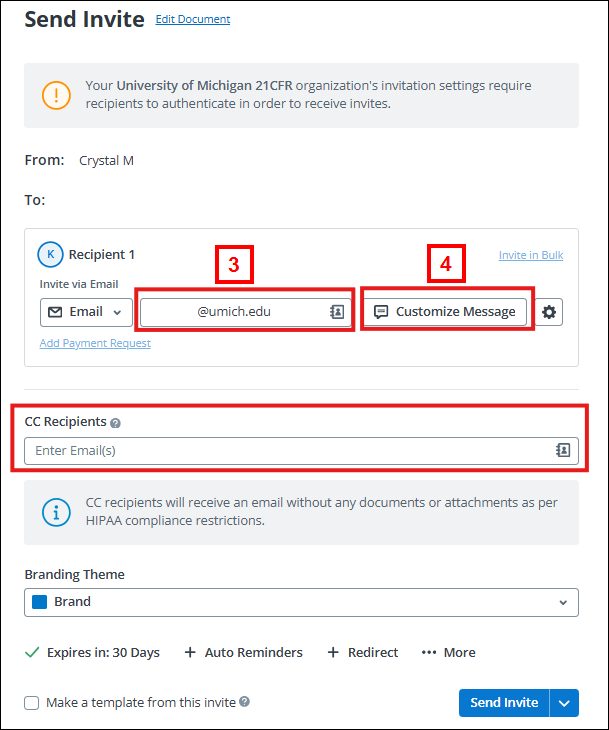Enable Make a template from this invite
The height and width of the screenshot is (730, 609).
point(32,703)
